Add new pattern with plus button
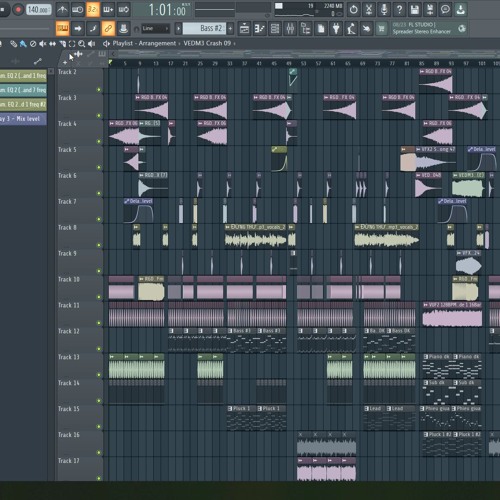The height and width of the screenshot is (500, 500). pos(230,29)
